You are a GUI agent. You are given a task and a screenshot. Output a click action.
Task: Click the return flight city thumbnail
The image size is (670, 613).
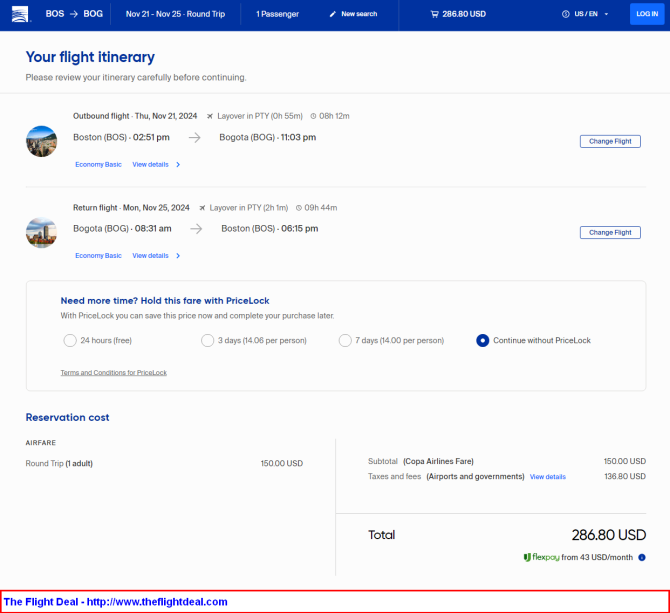(x=41, y=232)
